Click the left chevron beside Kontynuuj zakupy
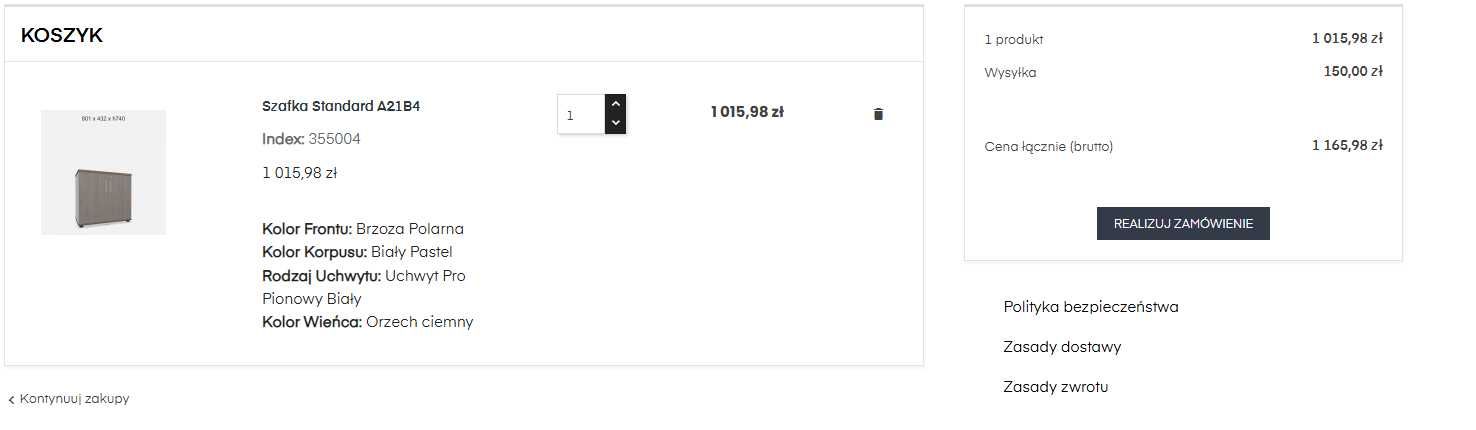This screenshot has width=1476, height=430. click(11, 400)
